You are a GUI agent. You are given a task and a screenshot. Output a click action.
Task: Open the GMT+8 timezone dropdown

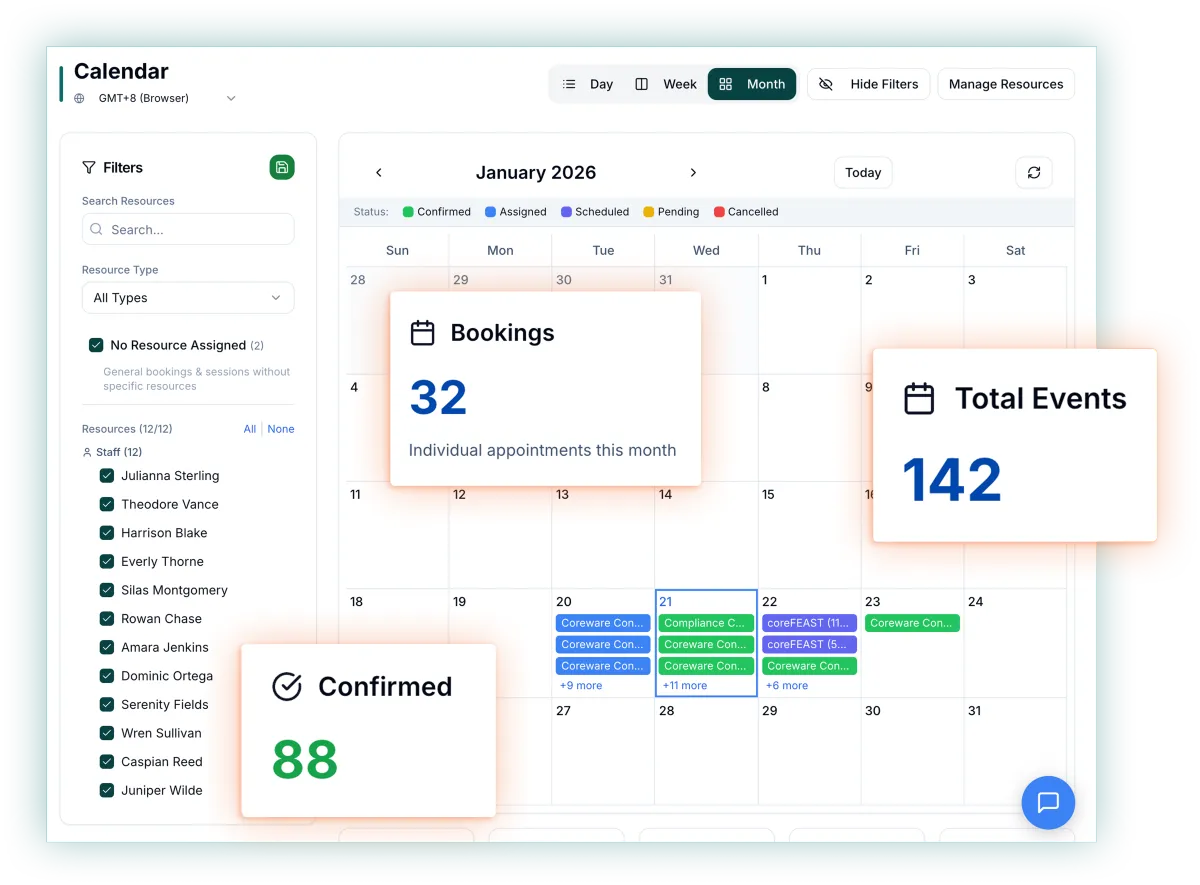click(154, 98)
